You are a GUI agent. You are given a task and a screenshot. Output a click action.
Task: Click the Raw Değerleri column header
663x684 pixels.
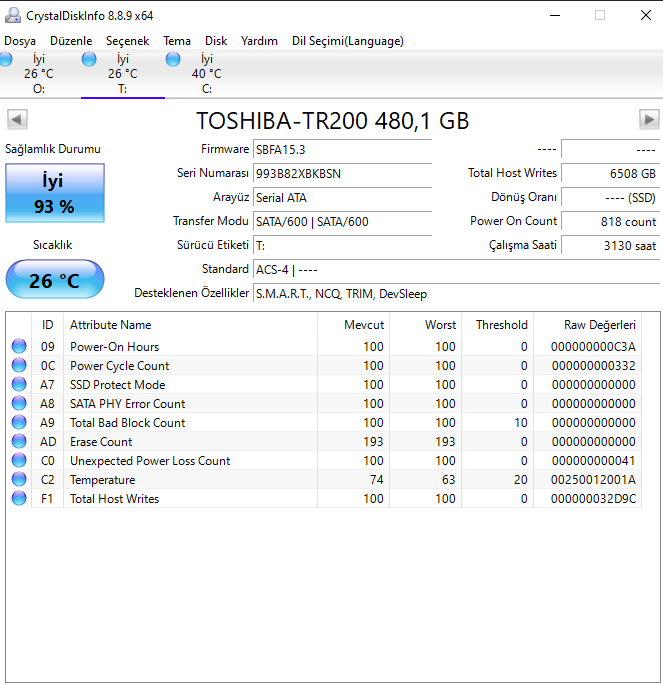[587, 325]
